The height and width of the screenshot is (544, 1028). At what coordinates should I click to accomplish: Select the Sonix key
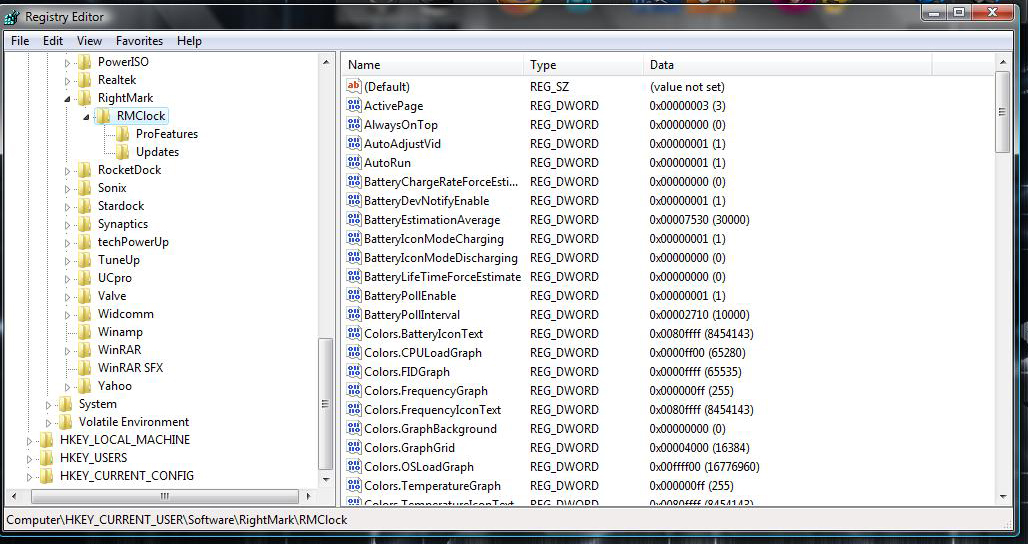pyautogui.click(x=112, y=187)
